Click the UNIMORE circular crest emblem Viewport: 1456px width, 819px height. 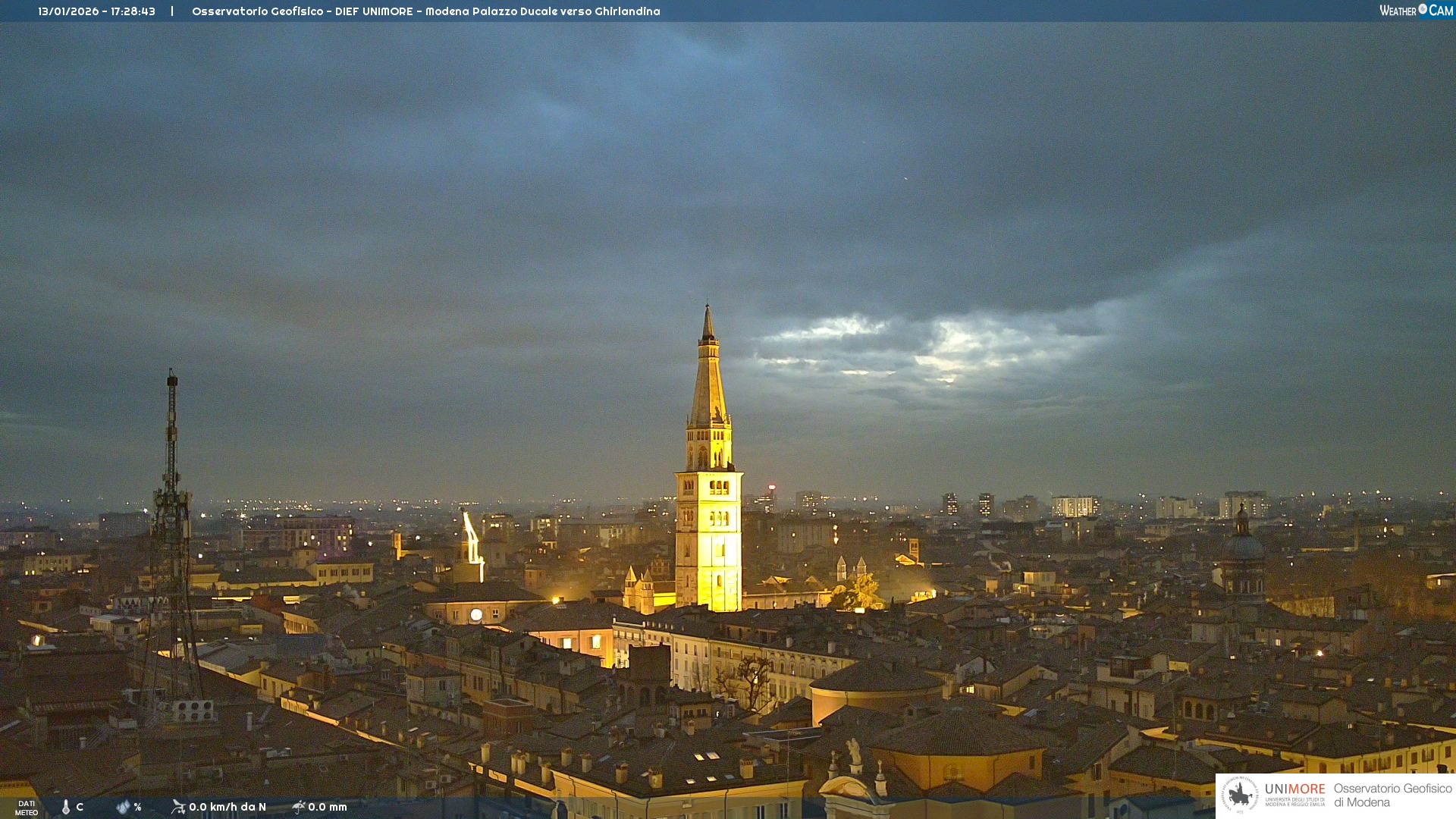(1240, 795)
